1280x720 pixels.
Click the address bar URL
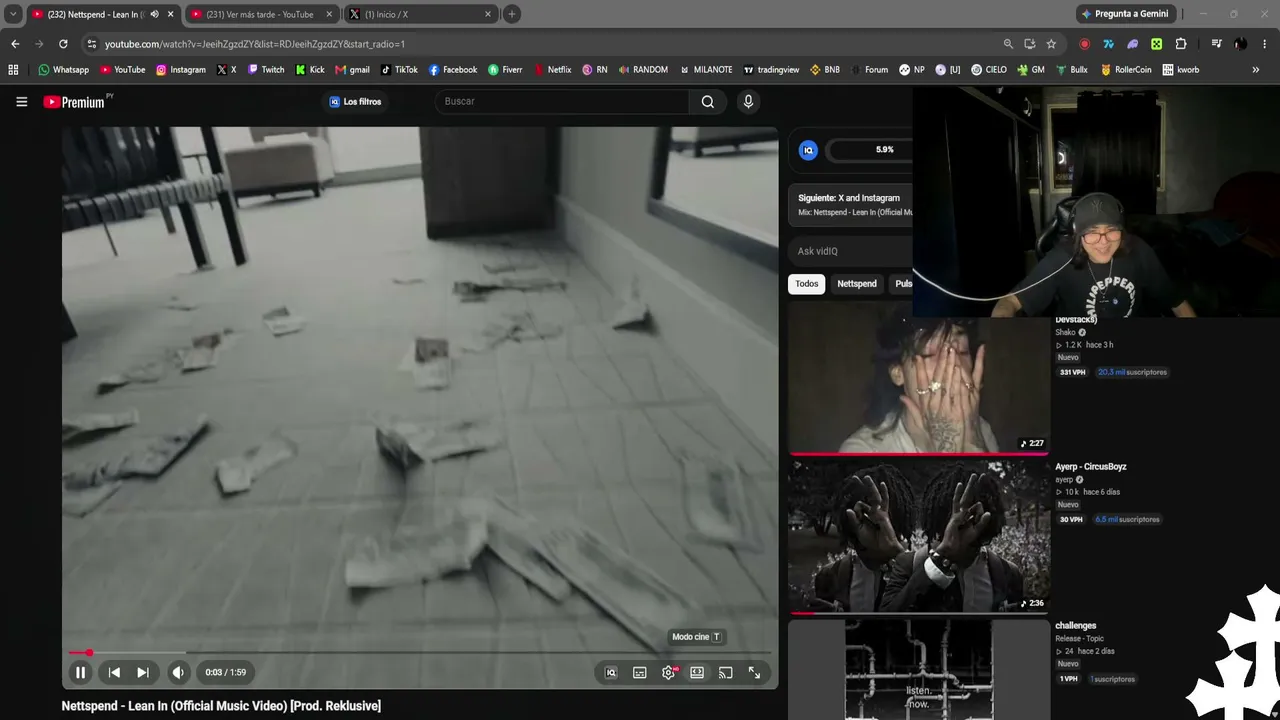(x=254, y=44)
